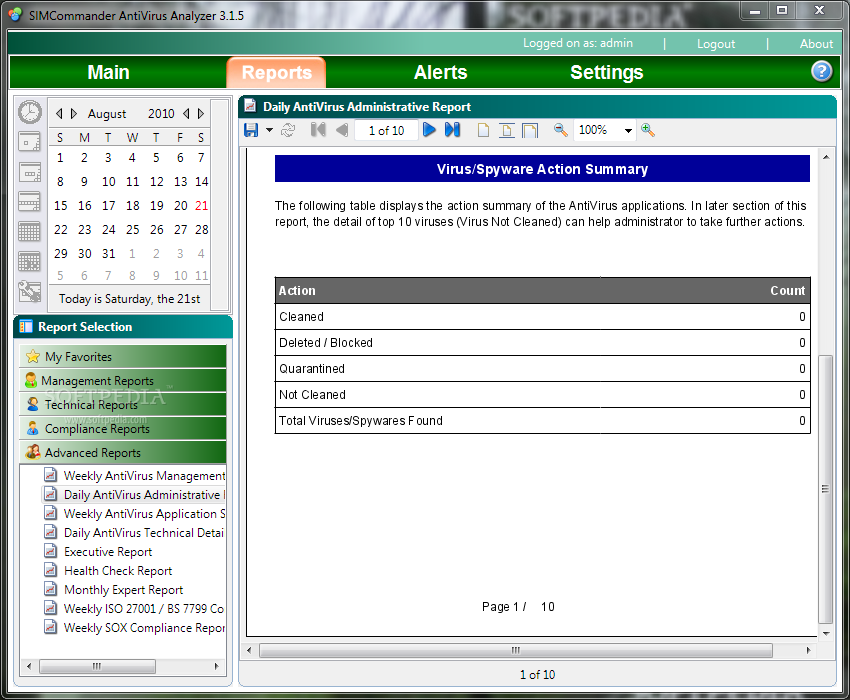Select August 15 in the calendar
This screenshot has width=850, height=700.
tap(60, 205)
